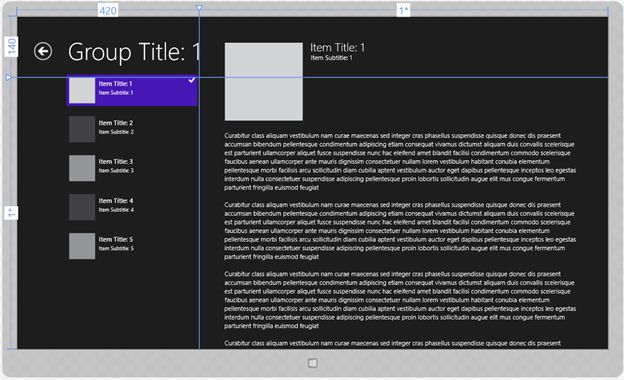Click the column gridline handle triangle at top

click(199, 8)
